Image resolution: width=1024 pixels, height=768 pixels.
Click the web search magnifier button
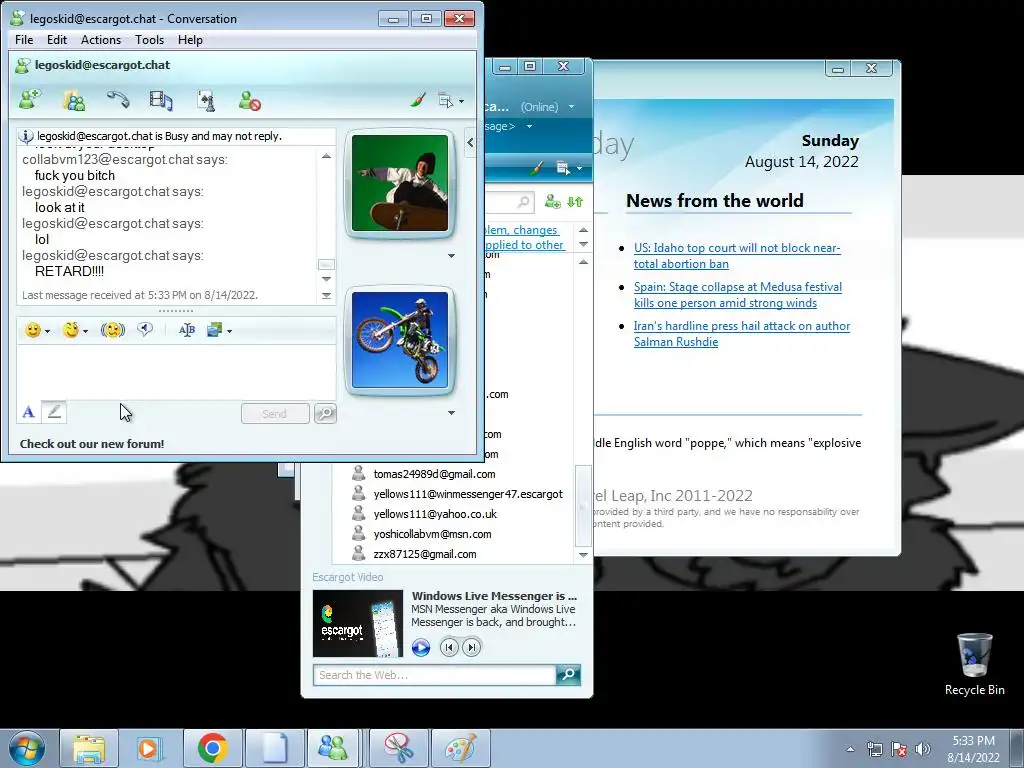[x=568, y=675]
